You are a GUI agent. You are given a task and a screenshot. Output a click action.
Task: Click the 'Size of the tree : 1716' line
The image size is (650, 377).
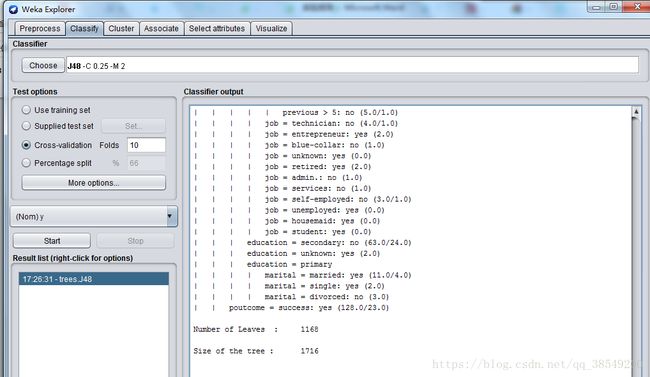tap(256, 351)
